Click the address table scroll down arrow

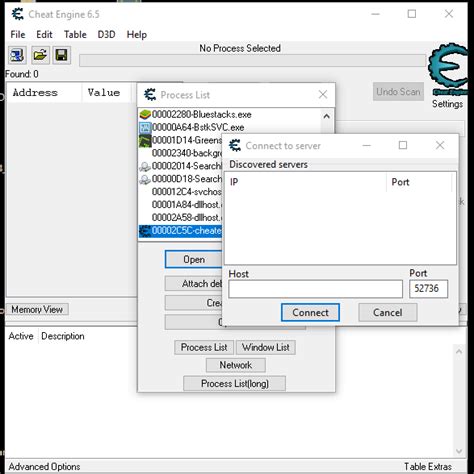click(x=459, y=451)
